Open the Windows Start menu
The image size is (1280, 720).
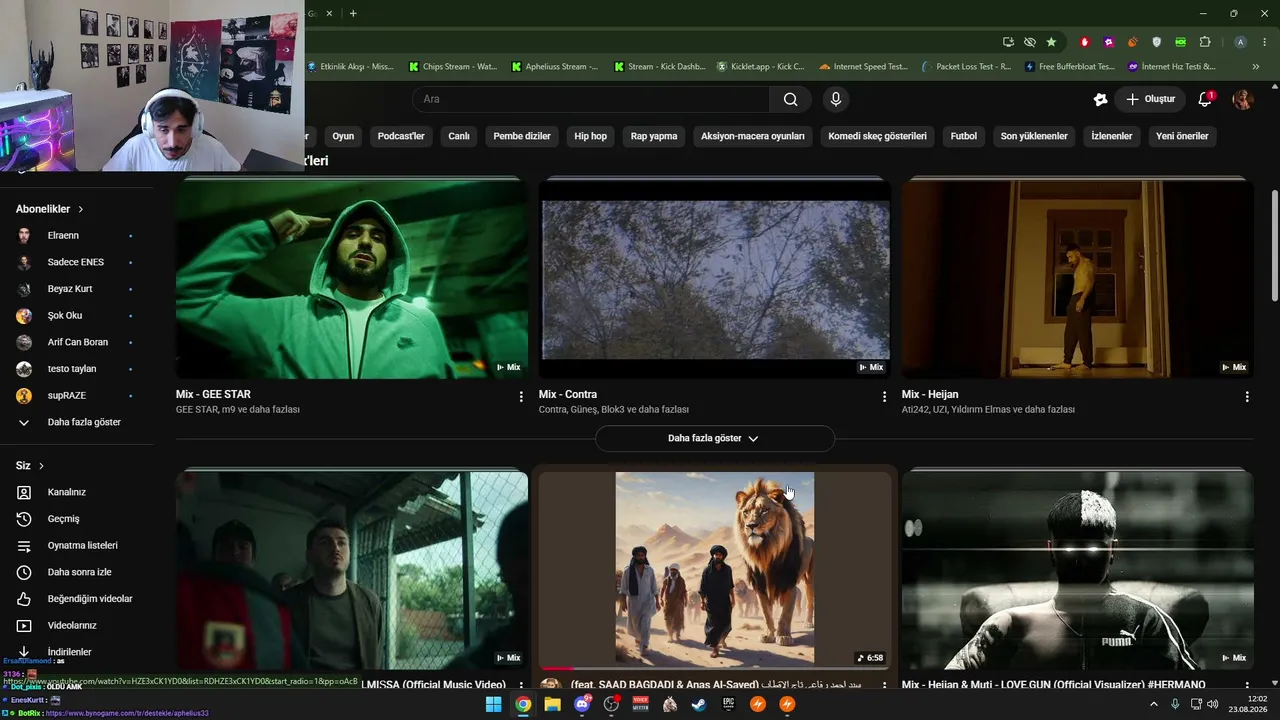[493, 704]
